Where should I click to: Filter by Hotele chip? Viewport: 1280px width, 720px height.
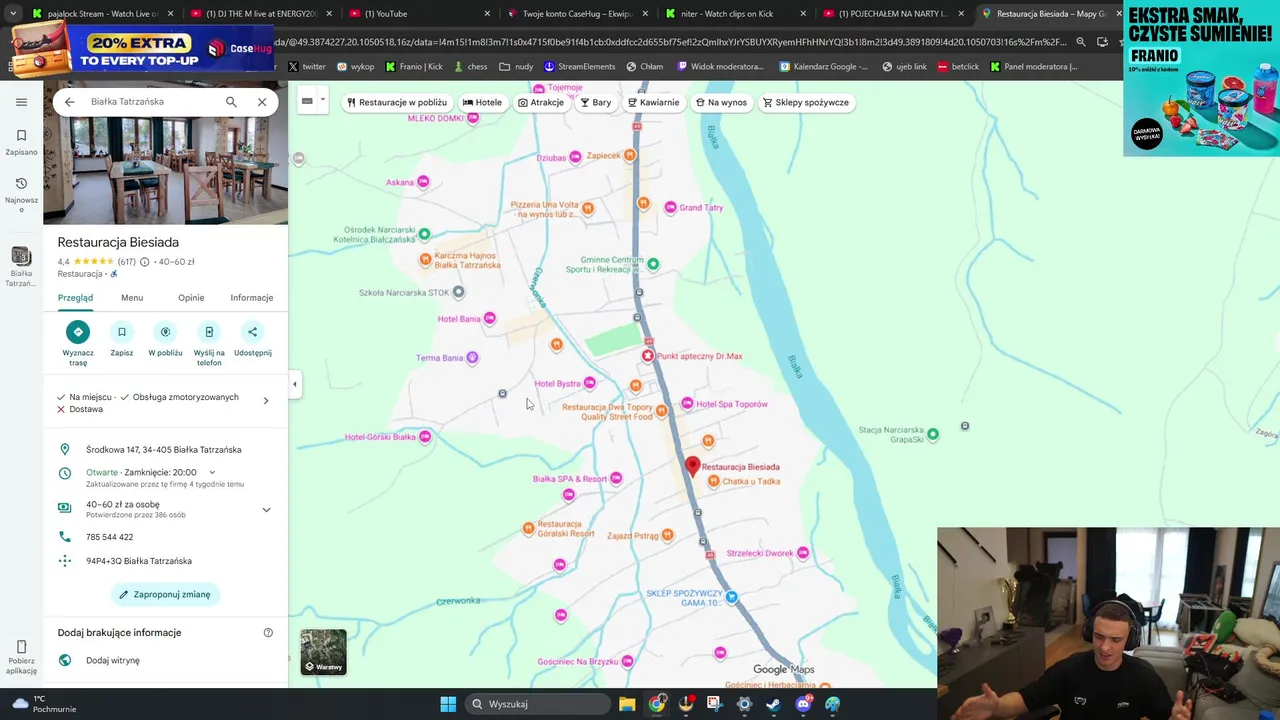pyautogui.click(x=483, y=102)
